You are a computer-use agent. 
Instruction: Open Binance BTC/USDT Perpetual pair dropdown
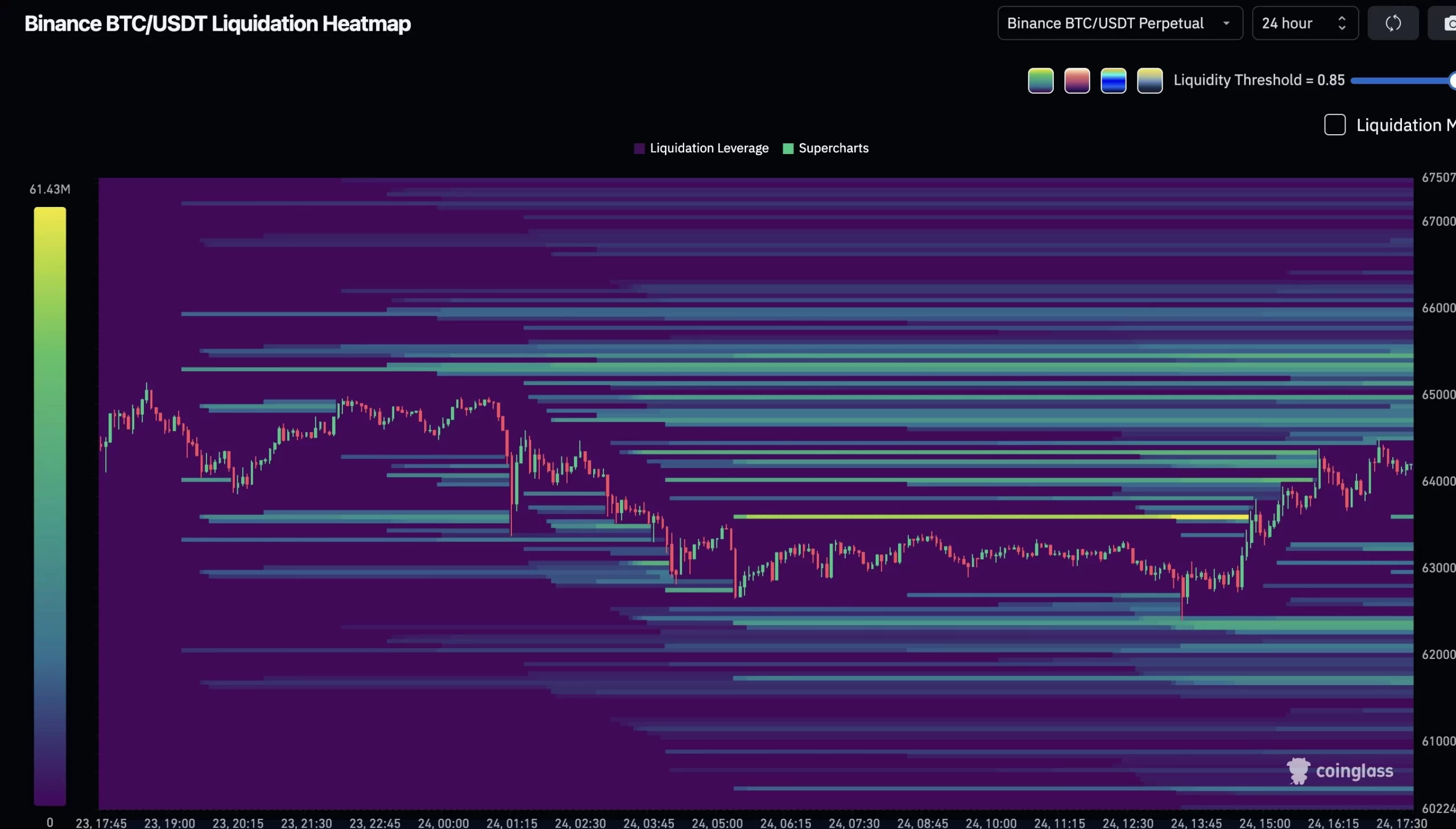[x=1119, y=23]
